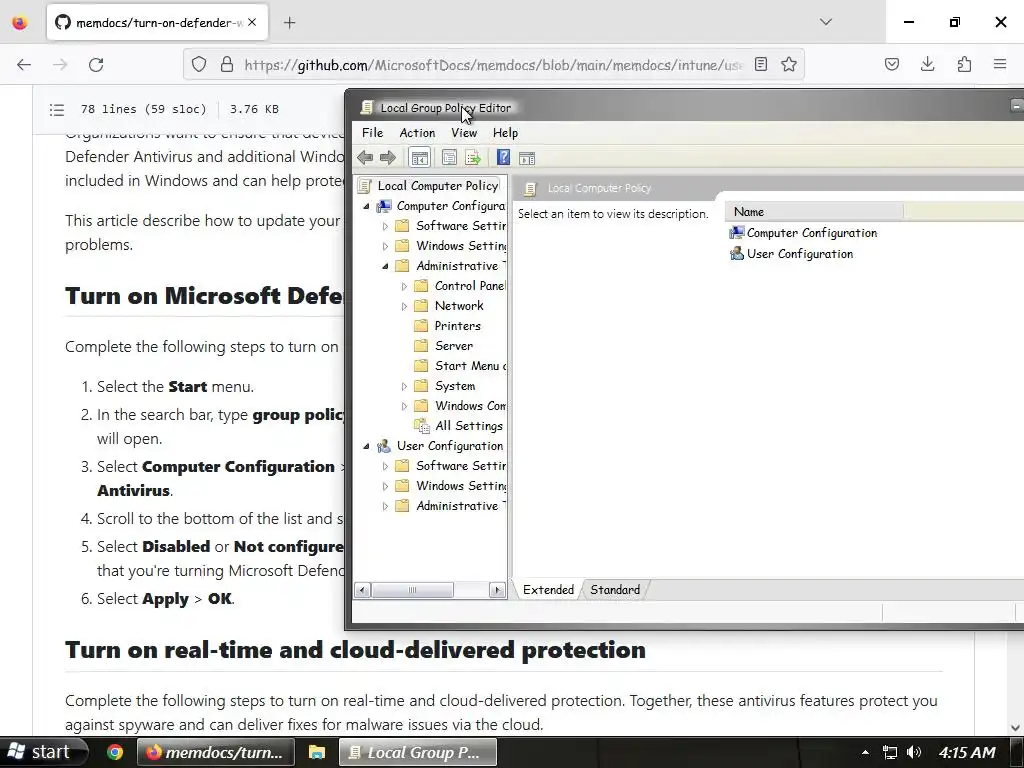Click the shield tracking protection icon
The image size is (1024, 768).
coord(199,64)
